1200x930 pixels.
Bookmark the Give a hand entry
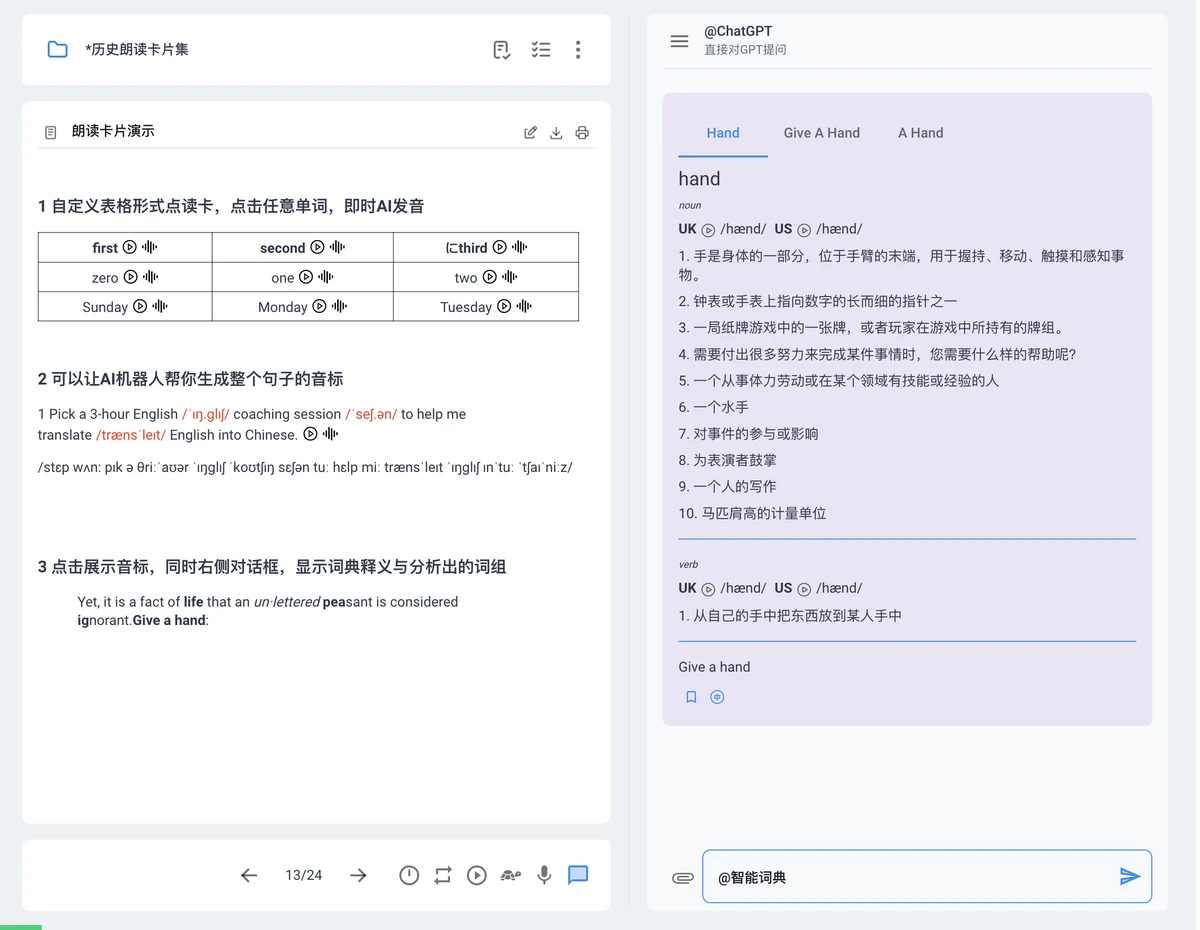tap(691, 697)
